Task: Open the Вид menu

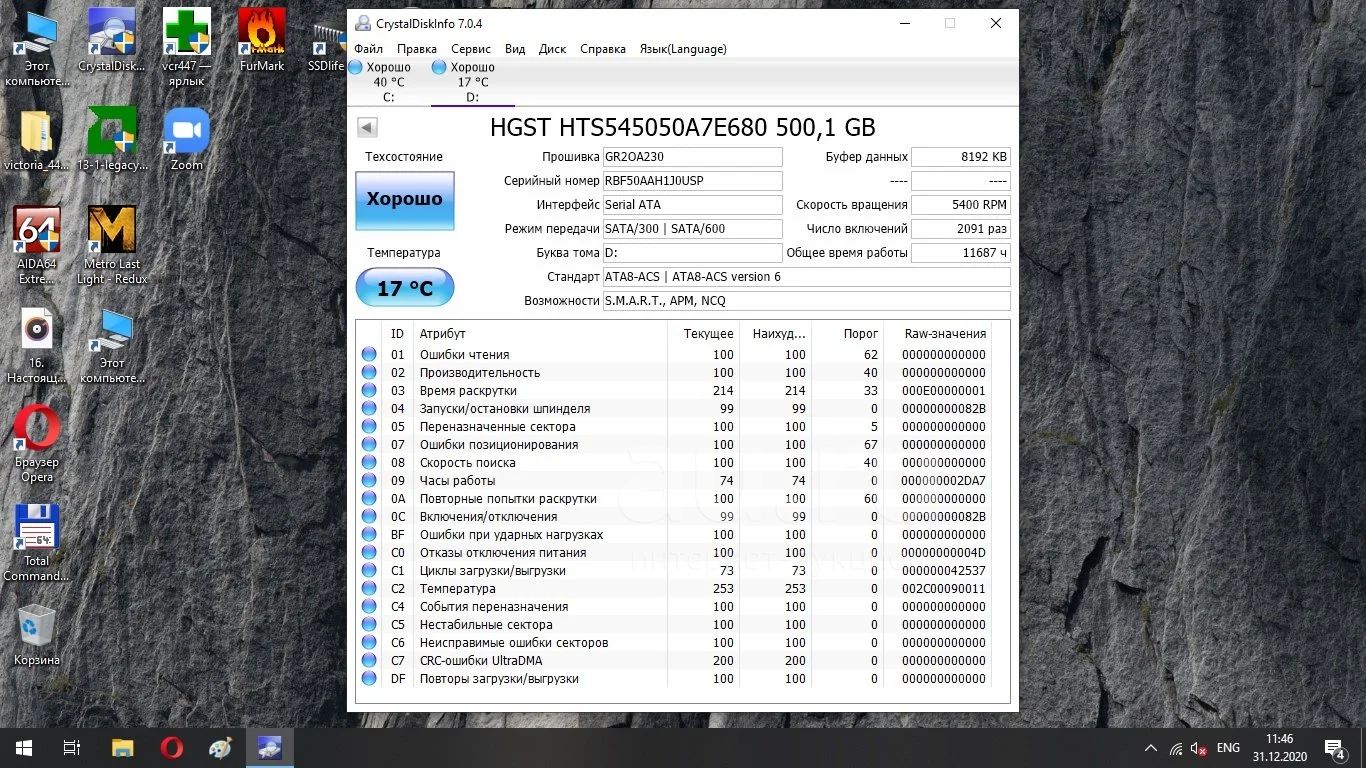Action: click(515, 49)
